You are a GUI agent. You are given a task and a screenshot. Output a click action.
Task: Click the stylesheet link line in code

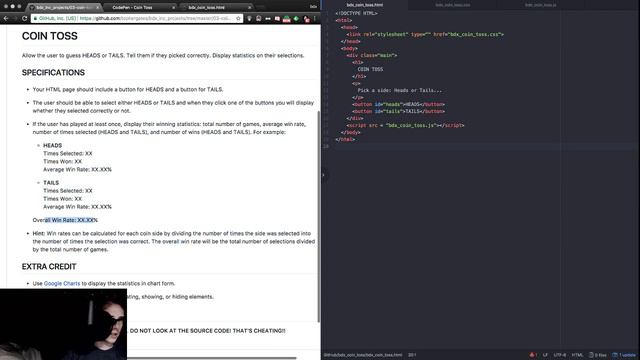(x=425, y=34)
